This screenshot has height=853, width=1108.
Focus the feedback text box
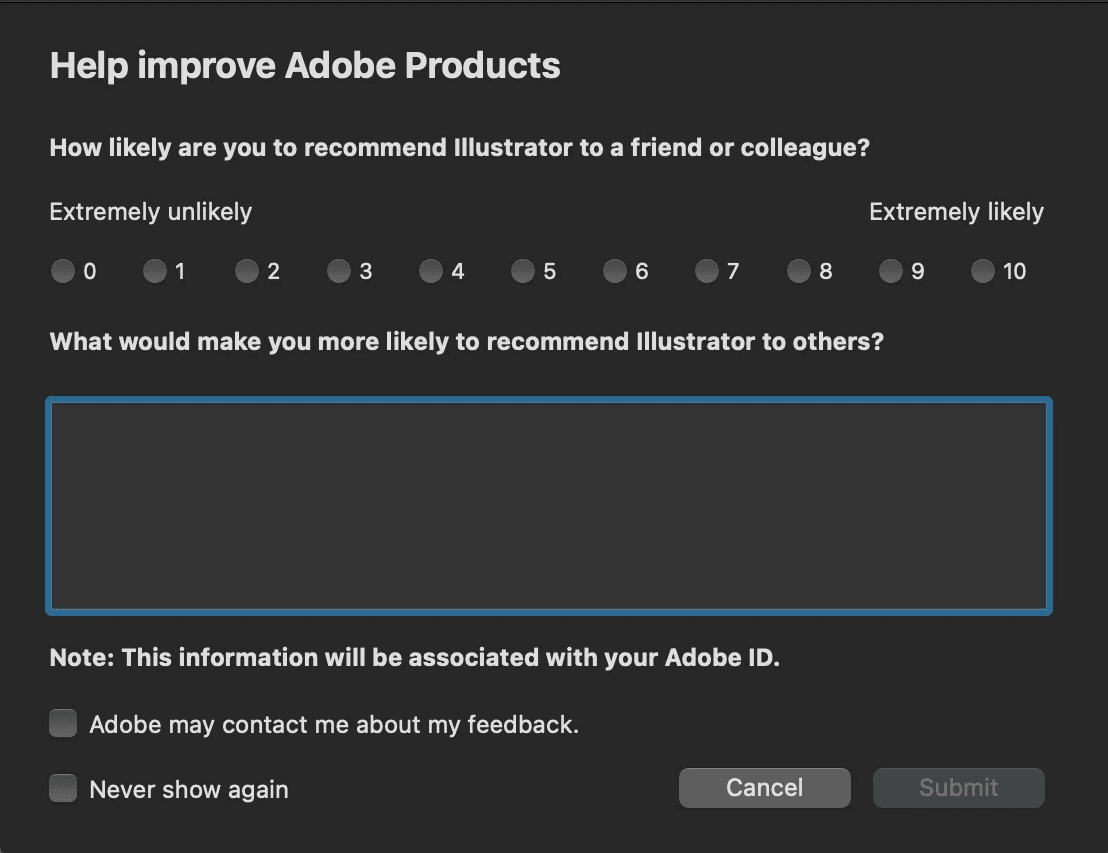[x=549, y=506]
